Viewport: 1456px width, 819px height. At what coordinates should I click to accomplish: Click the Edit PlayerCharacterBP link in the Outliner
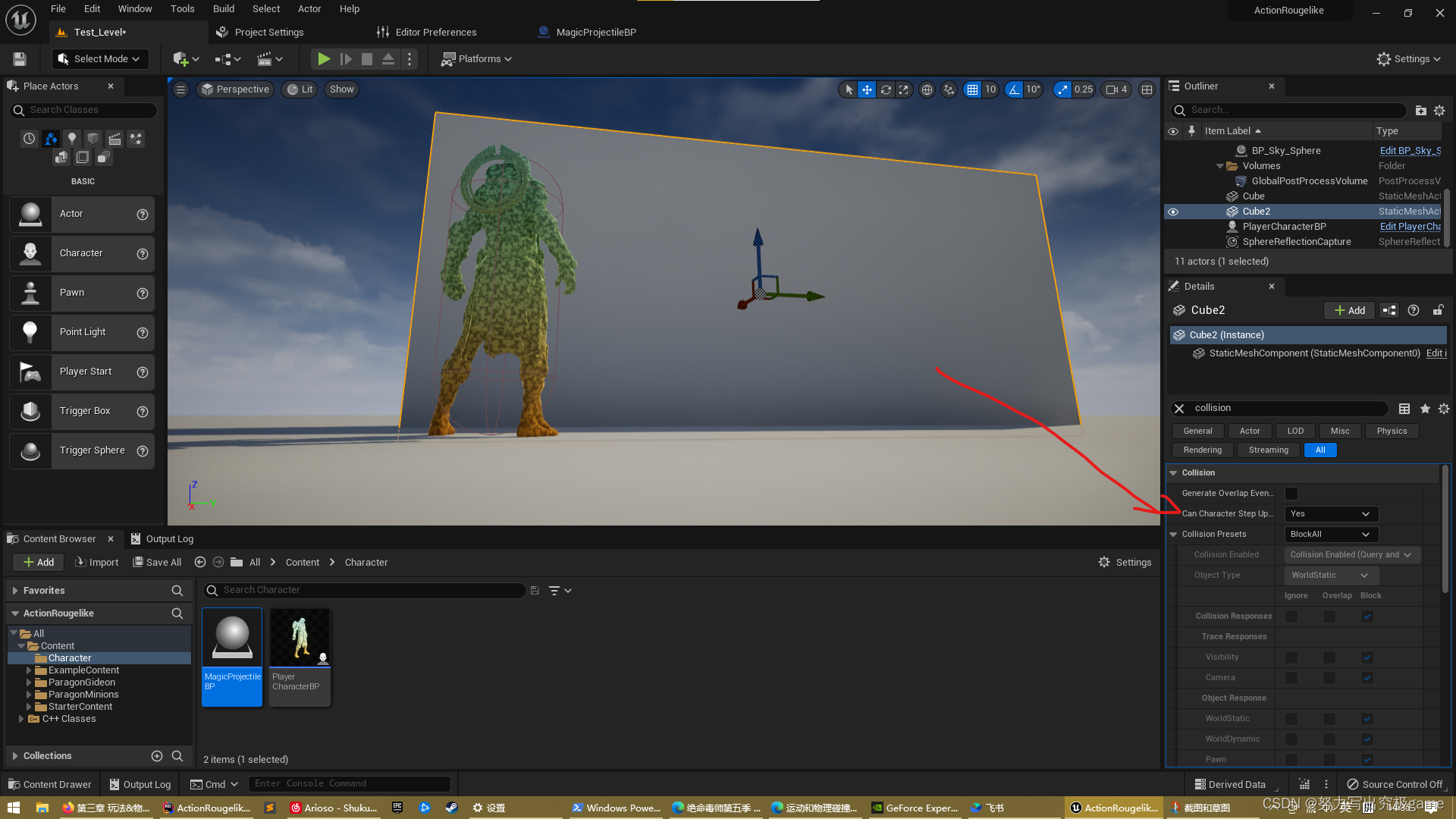[1410, 227]
